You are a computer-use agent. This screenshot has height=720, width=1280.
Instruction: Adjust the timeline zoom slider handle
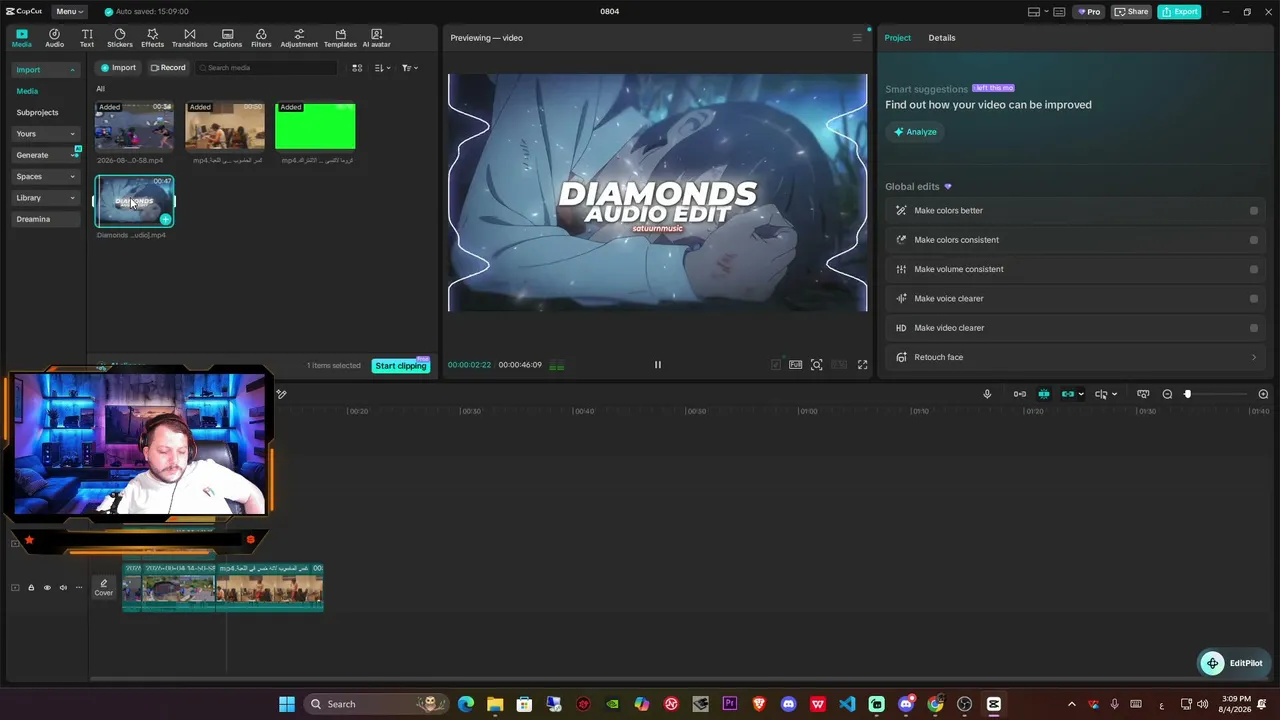(1188, 394)
